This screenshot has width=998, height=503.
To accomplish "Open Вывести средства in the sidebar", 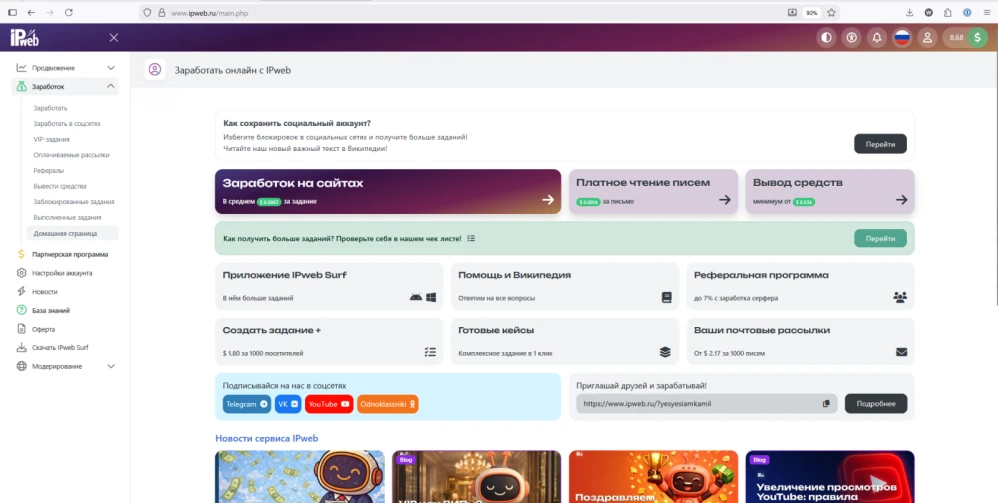I will click(60, 186).
